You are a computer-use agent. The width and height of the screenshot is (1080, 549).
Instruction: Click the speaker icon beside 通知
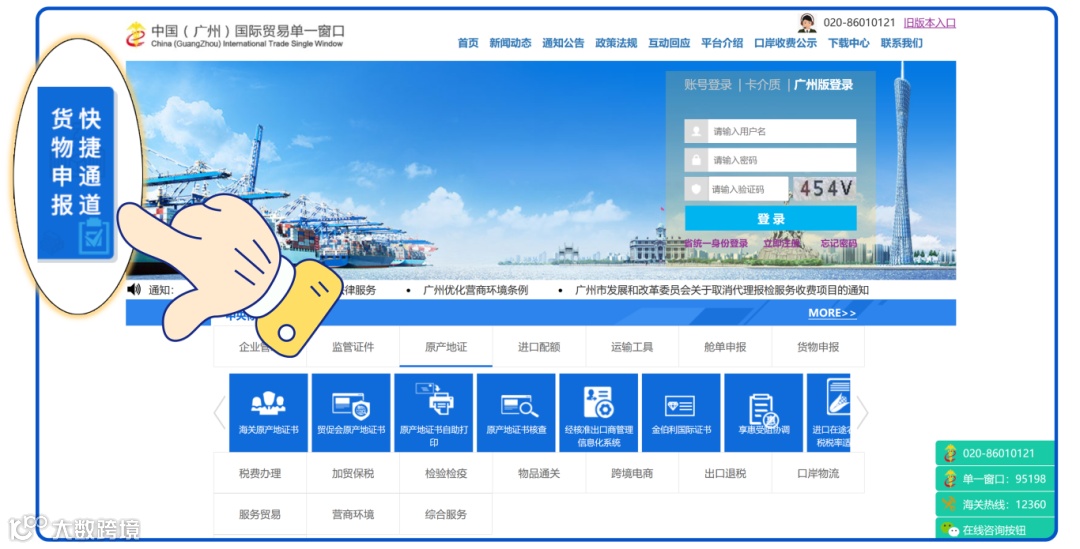[x=134, y=289]
